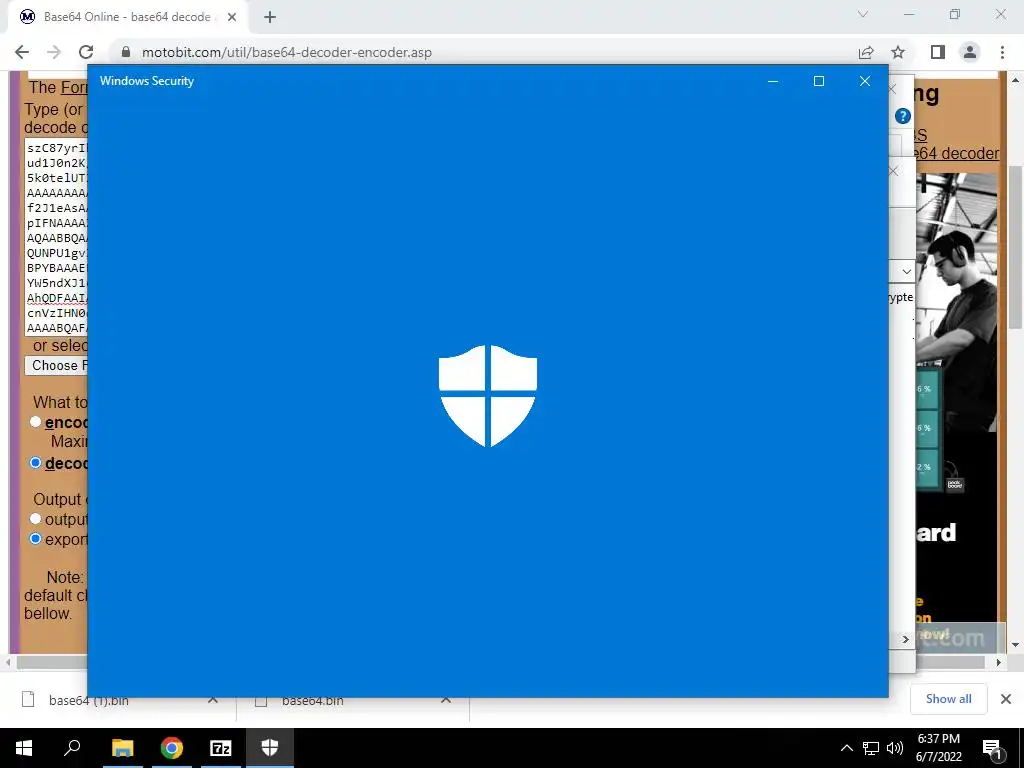Follow the 'e64 decoder' link on the page
The width and height of the screenshot is (1024, 768).
(956, 153)
